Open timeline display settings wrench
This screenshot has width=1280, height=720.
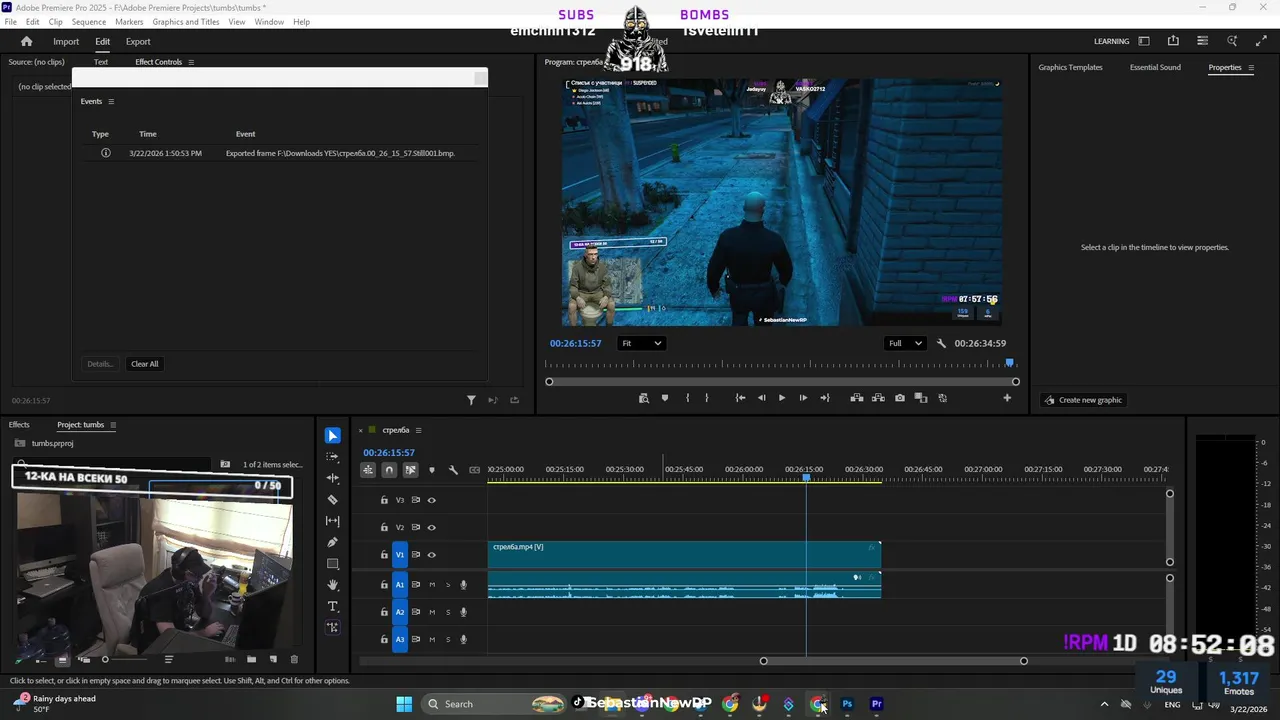(x=453, y=470)
